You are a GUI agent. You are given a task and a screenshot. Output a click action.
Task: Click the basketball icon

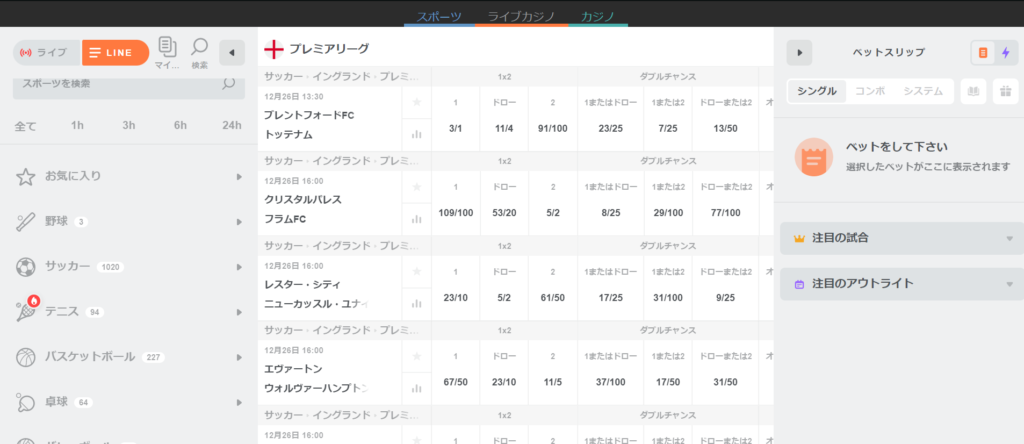(25, 357)
